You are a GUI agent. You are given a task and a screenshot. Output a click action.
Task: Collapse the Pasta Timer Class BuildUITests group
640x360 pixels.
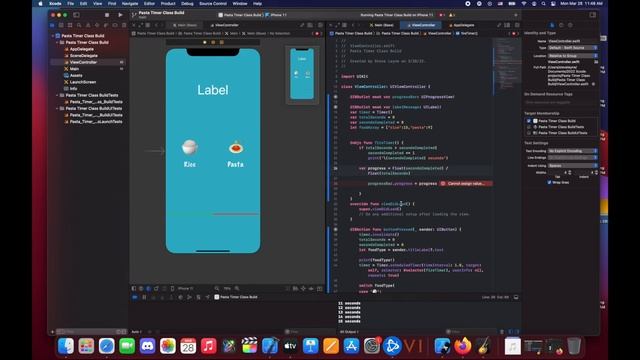[57, 109]
